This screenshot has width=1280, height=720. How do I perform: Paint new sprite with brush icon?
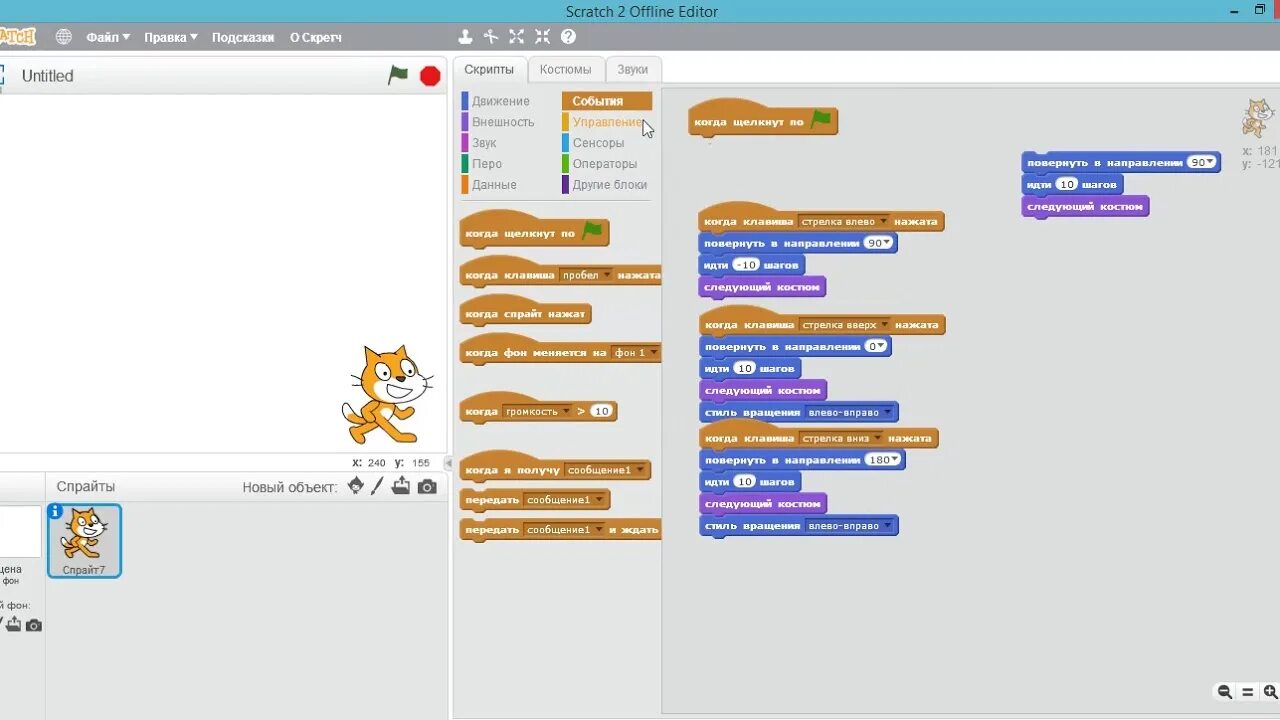click(377, 486)
